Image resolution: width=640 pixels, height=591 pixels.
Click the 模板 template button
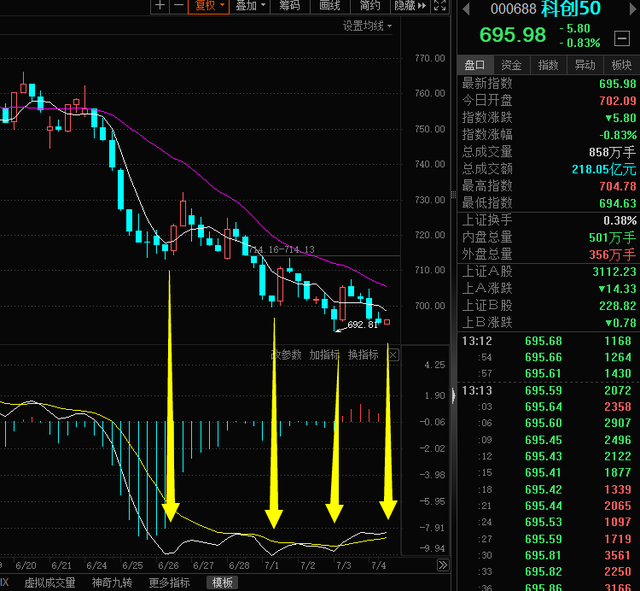point(222,582)
